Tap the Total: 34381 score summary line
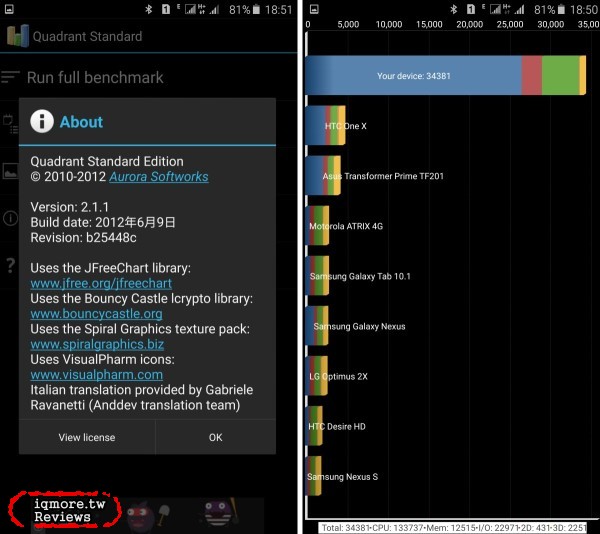This screenshot has width=600, height=534. click(x=453, y=528)
